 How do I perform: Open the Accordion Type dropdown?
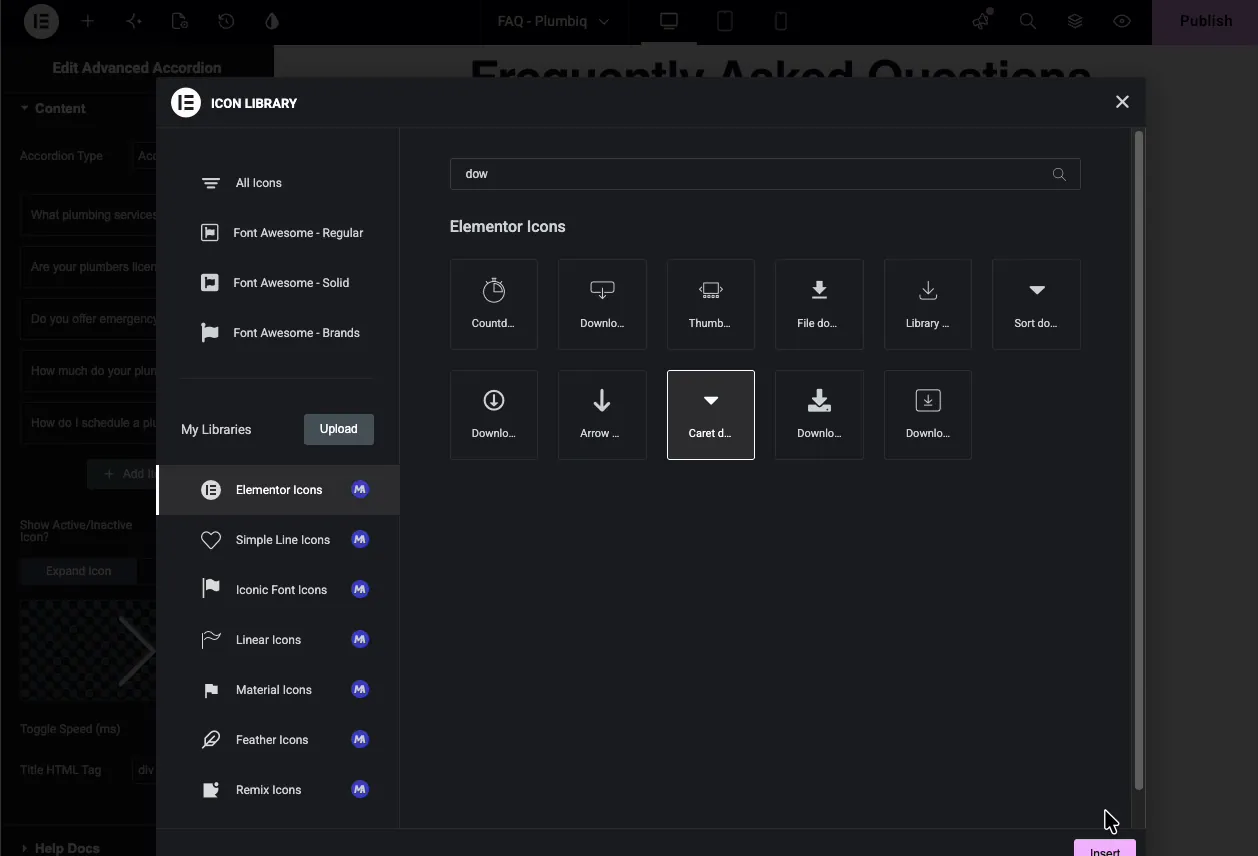coord(145,156)
